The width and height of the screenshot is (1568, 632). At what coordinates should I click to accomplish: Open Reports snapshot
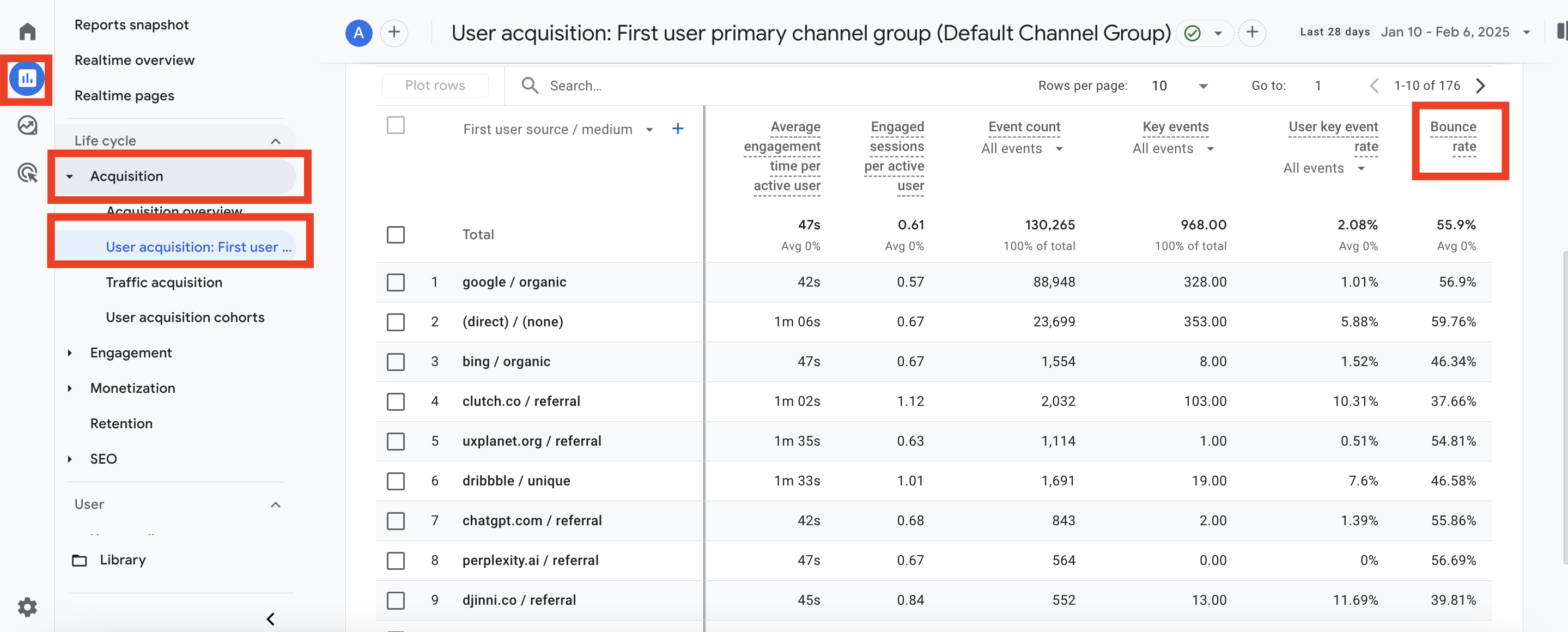pyautogui.click(x=131, y=25)
